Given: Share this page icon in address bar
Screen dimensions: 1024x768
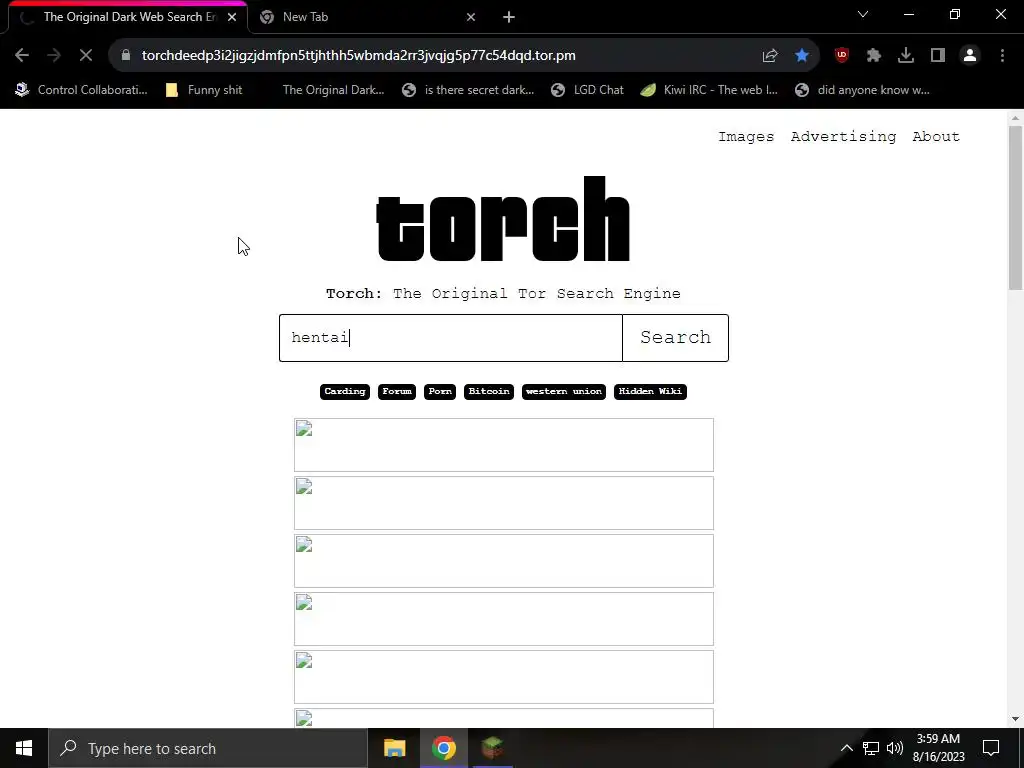Looking at the screenshot, I should click(770, 56).
